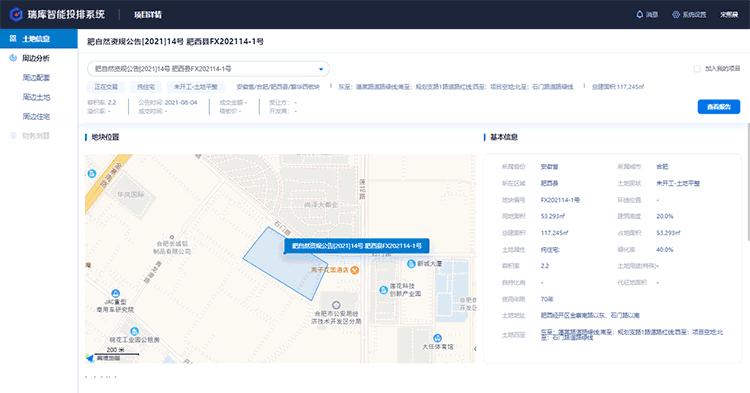Viewport: 750px width, 393px height.
Task: Click the 70年 usage term value
Action: coord(547,299)
